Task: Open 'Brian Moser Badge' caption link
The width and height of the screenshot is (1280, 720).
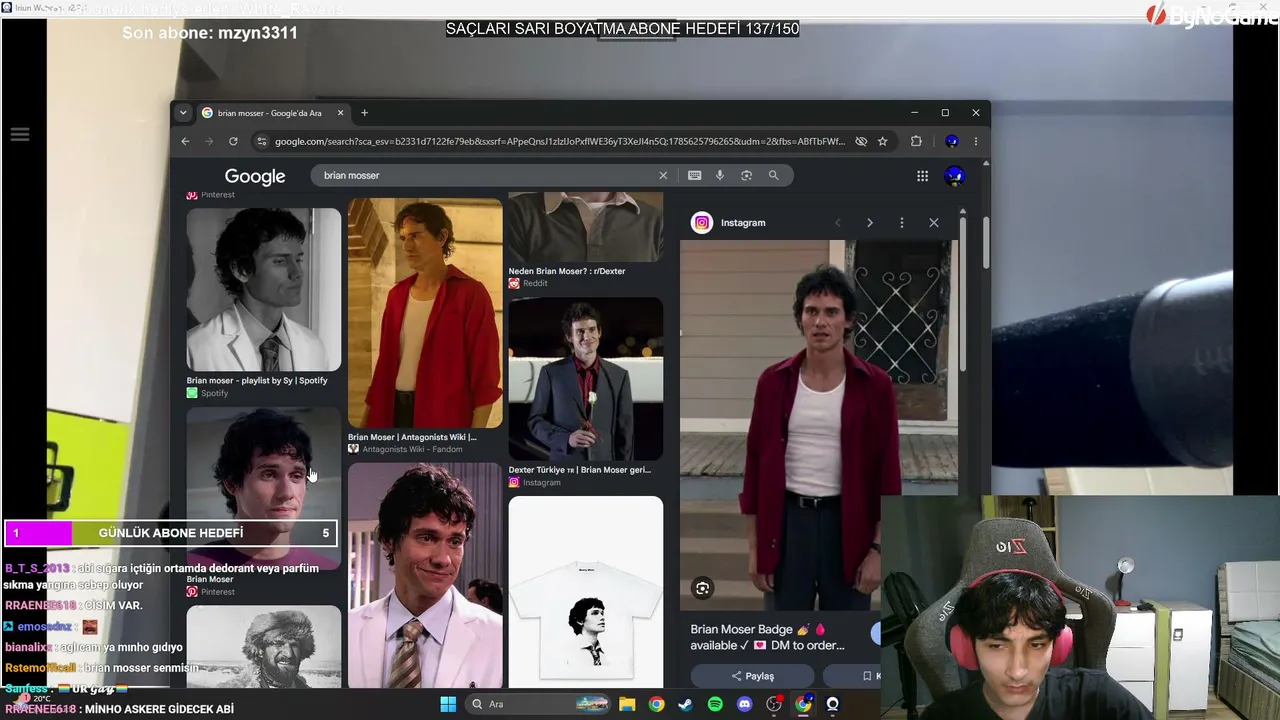Action: [x=767, y=637]
